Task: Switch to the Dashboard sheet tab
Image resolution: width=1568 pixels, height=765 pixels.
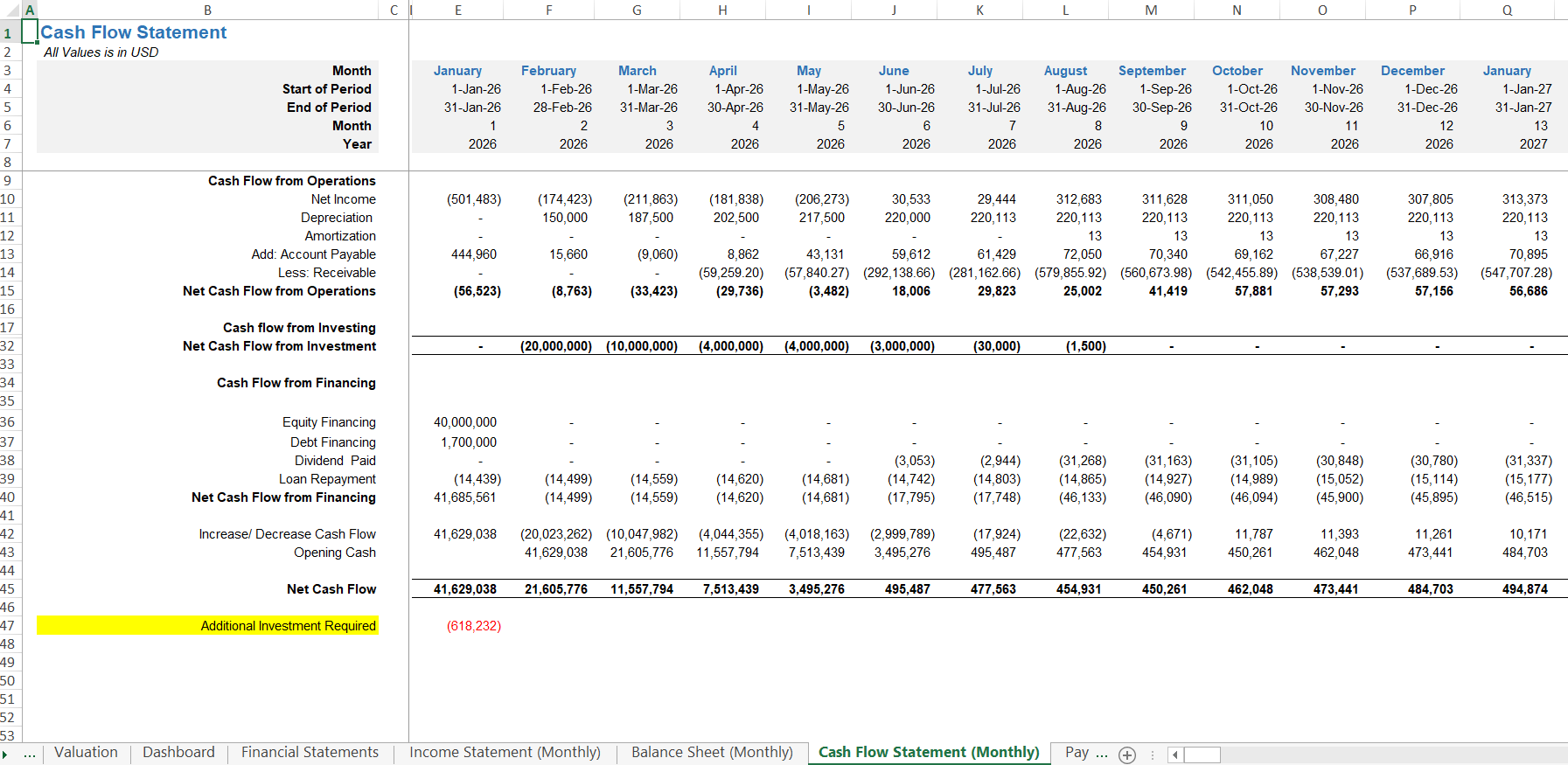Action: pos(178,753)
